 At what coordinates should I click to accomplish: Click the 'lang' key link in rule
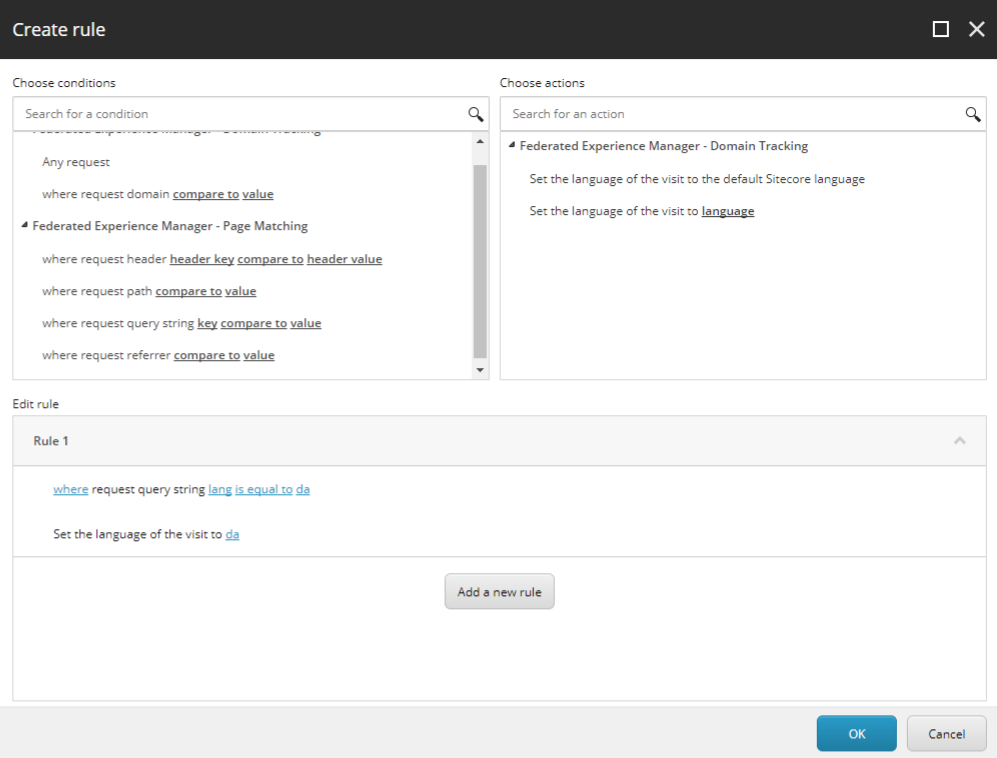point(220,490)
